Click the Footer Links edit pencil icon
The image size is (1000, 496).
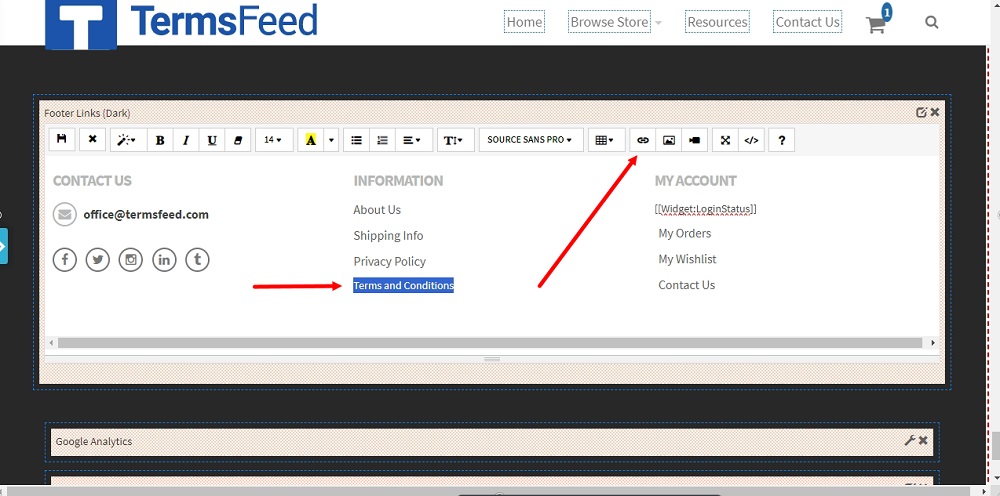click(x=921, y=112)
